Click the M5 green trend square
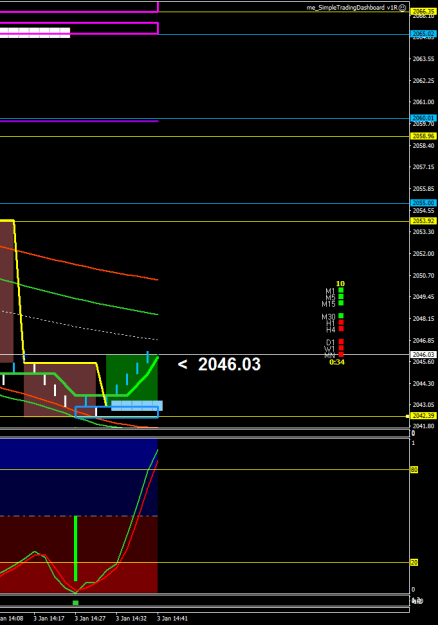Screen dimensions: 438x625 pos(341,297)
